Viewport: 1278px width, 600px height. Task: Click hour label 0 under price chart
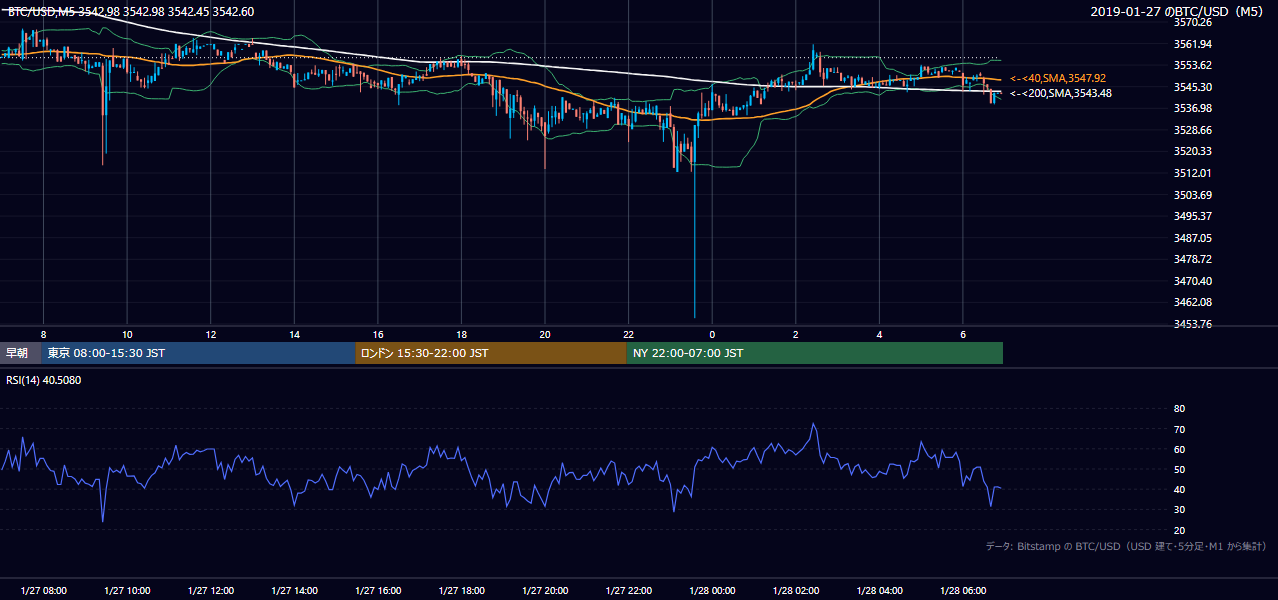tap(712, 334)
